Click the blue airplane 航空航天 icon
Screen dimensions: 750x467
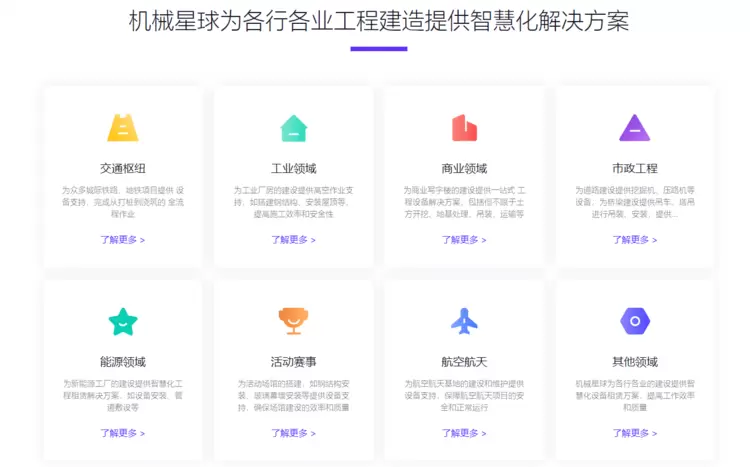(x=464, y=321)
